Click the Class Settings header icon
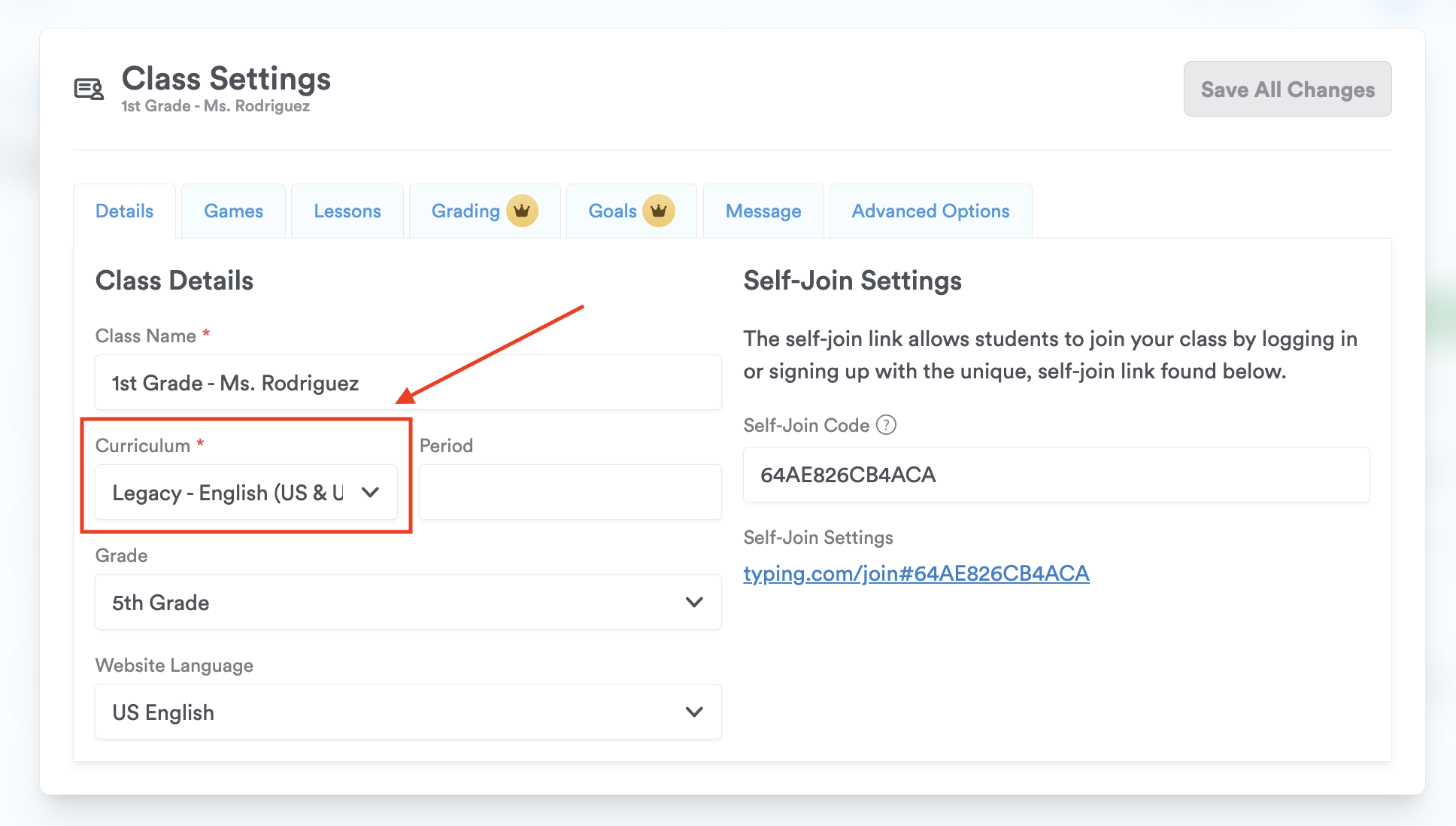This screenshot has width=1456, height=826. click(89, 90)
